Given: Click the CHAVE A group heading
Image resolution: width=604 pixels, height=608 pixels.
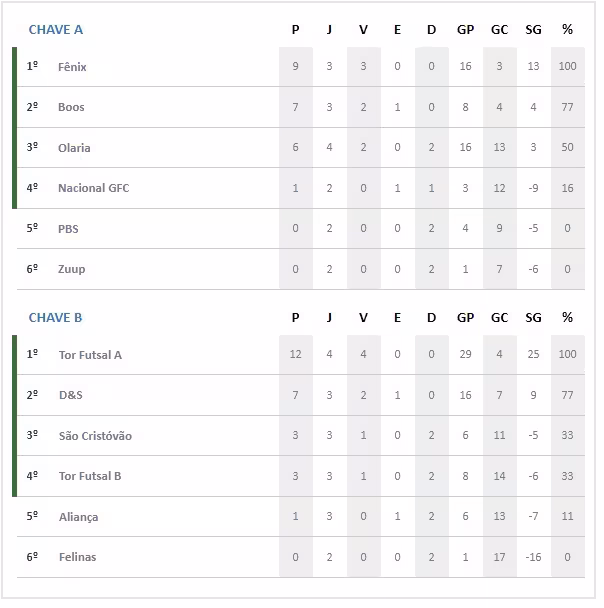Looking at the screenshot, I should pos(56,30).
